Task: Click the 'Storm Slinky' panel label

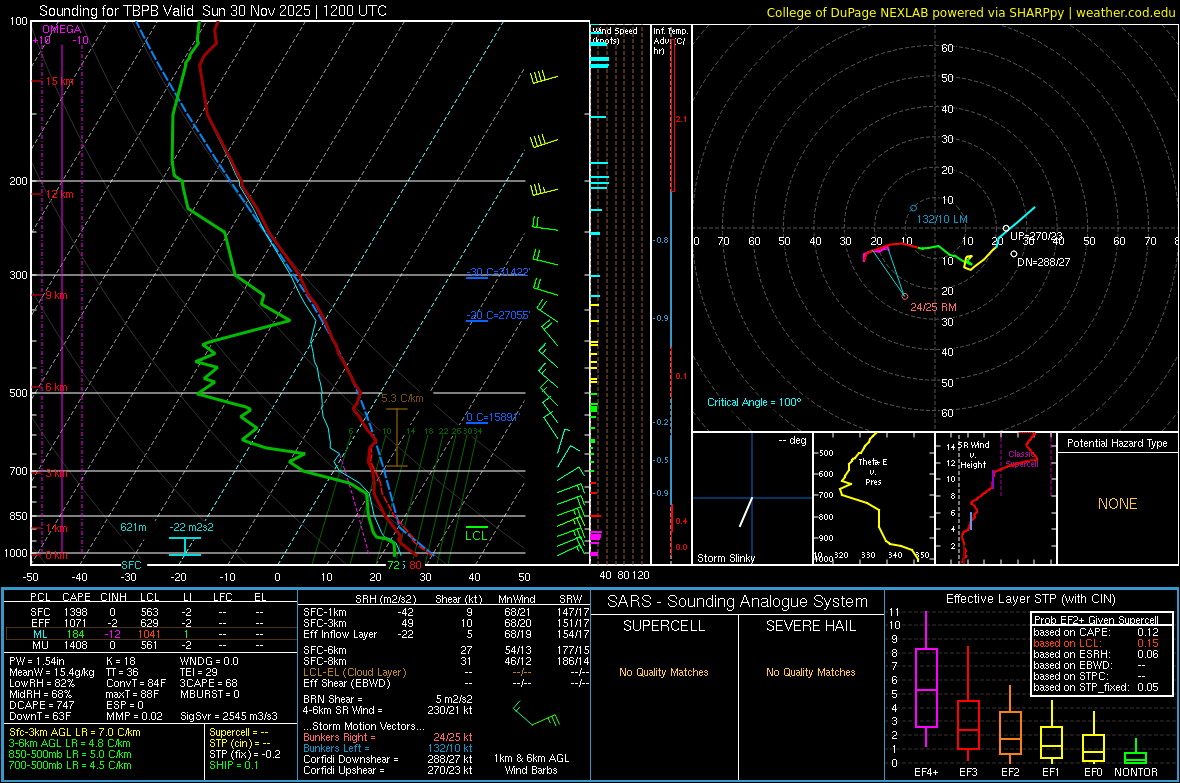Action: pos(725,558)
